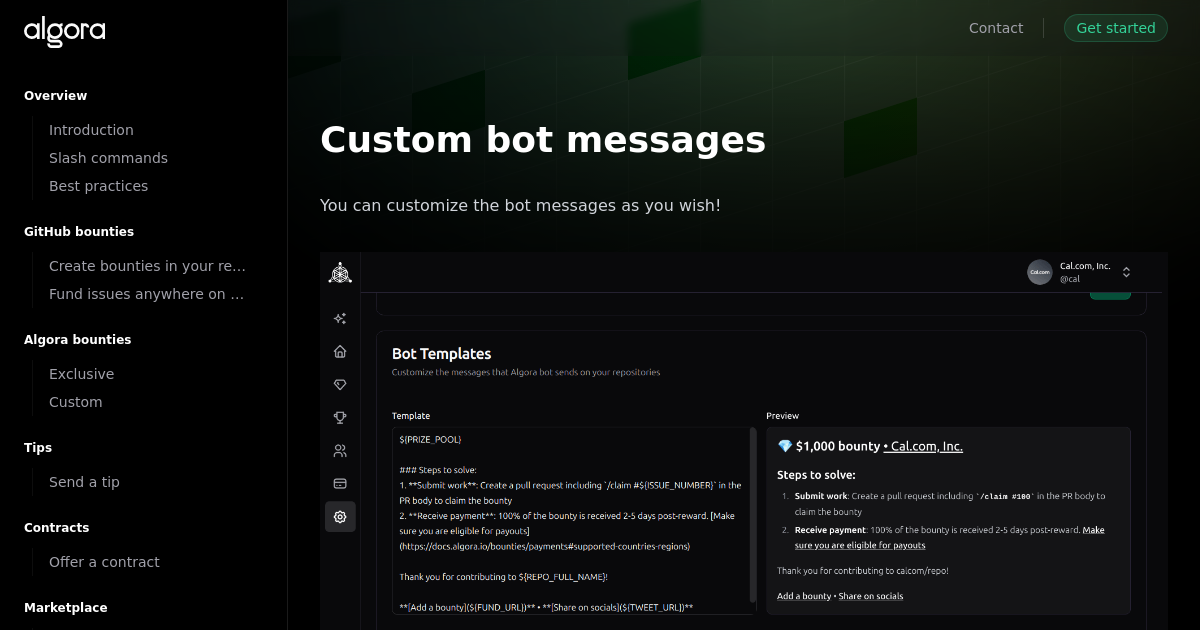
Task: Switch to the Best practices page
Action: point(98,185)
